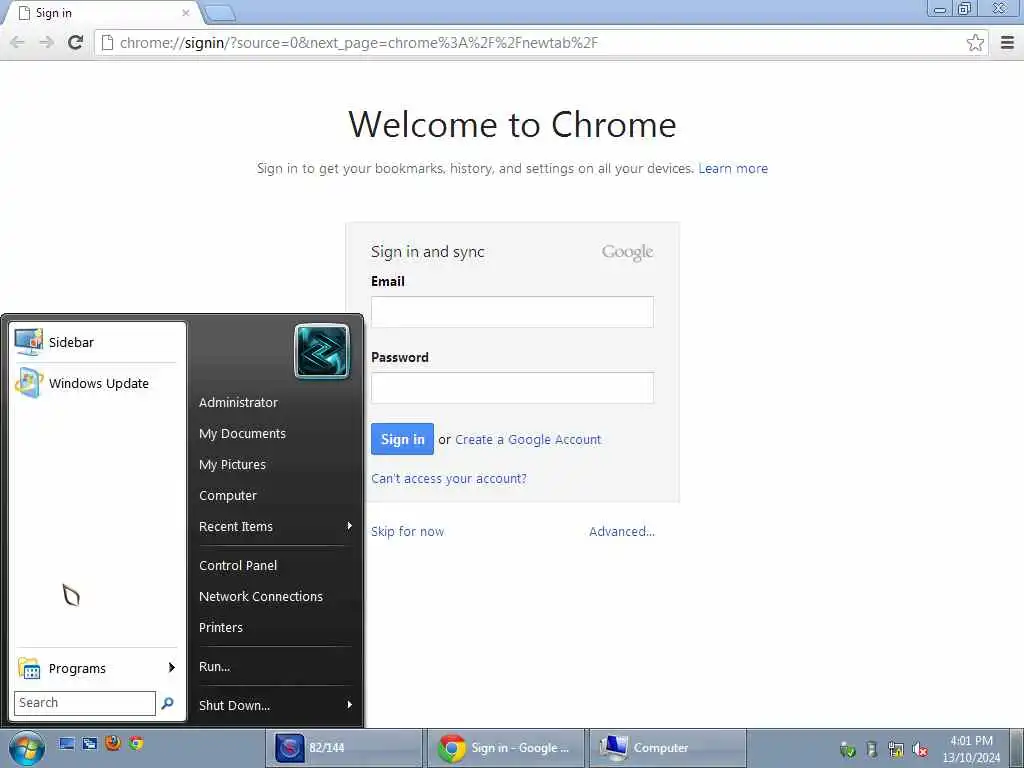Open Sidebar from Start menu
The width and height of the screenshot is (1024, 768).
[x=96, y=342]
